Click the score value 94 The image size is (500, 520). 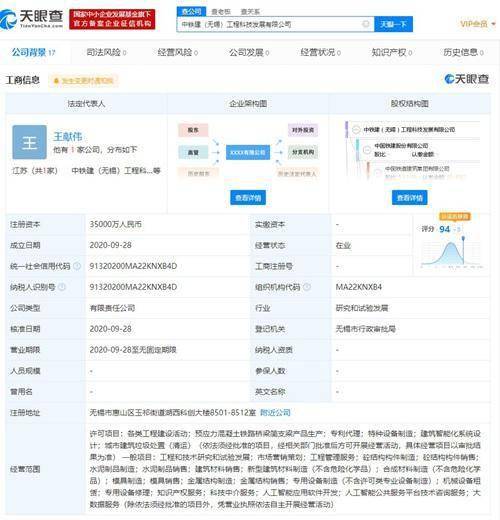[x=445, y=229]
